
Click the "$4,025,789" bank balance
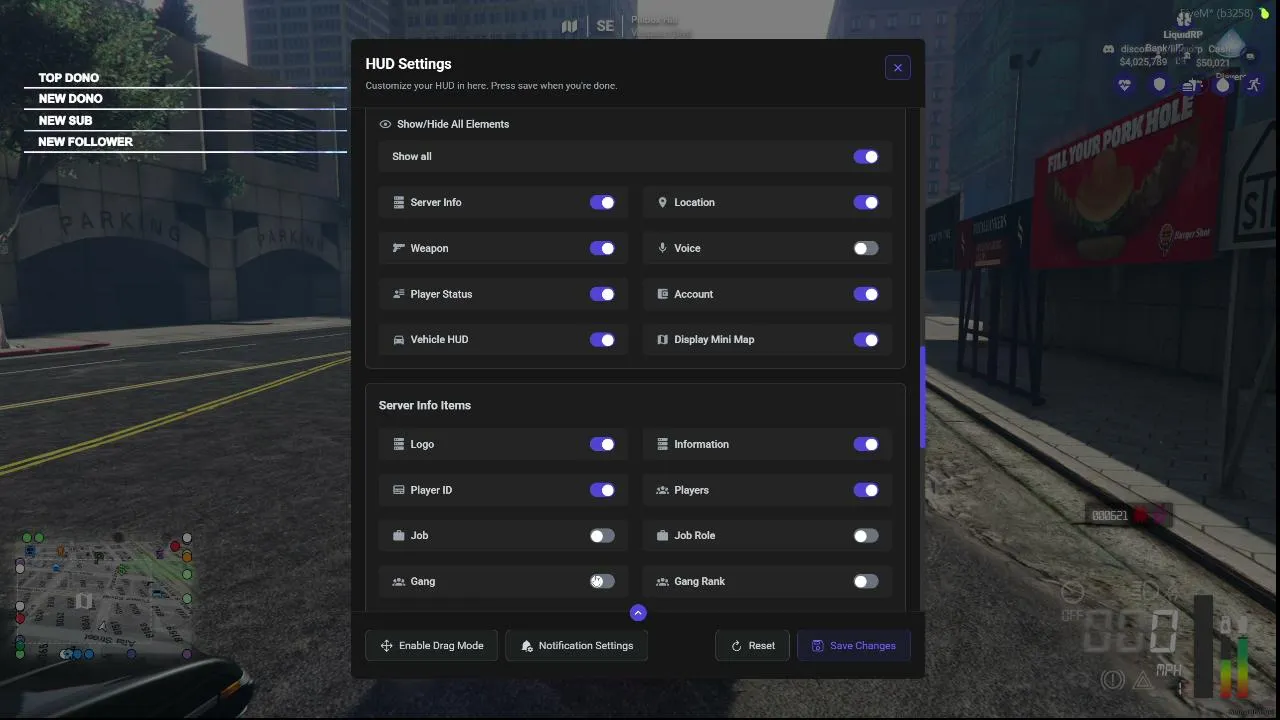tap(1143, 62)
